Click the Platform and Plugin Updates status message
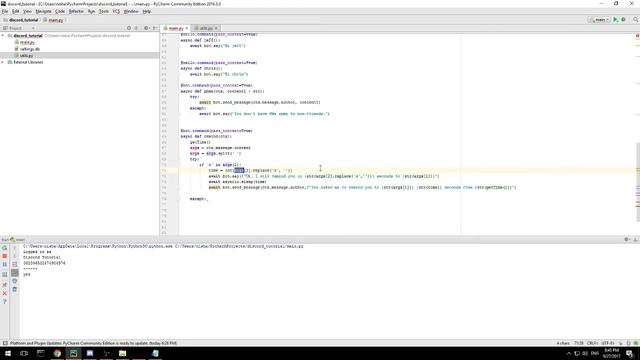 [93, 343]
